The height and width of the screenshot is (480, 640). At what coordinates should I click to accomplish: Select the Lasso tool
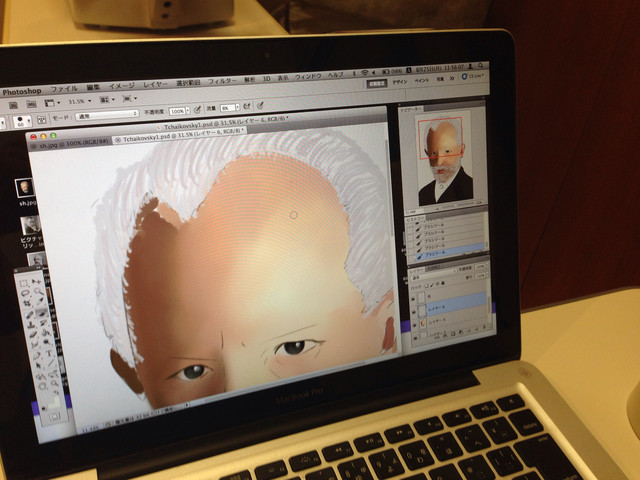tap(26, 293)
